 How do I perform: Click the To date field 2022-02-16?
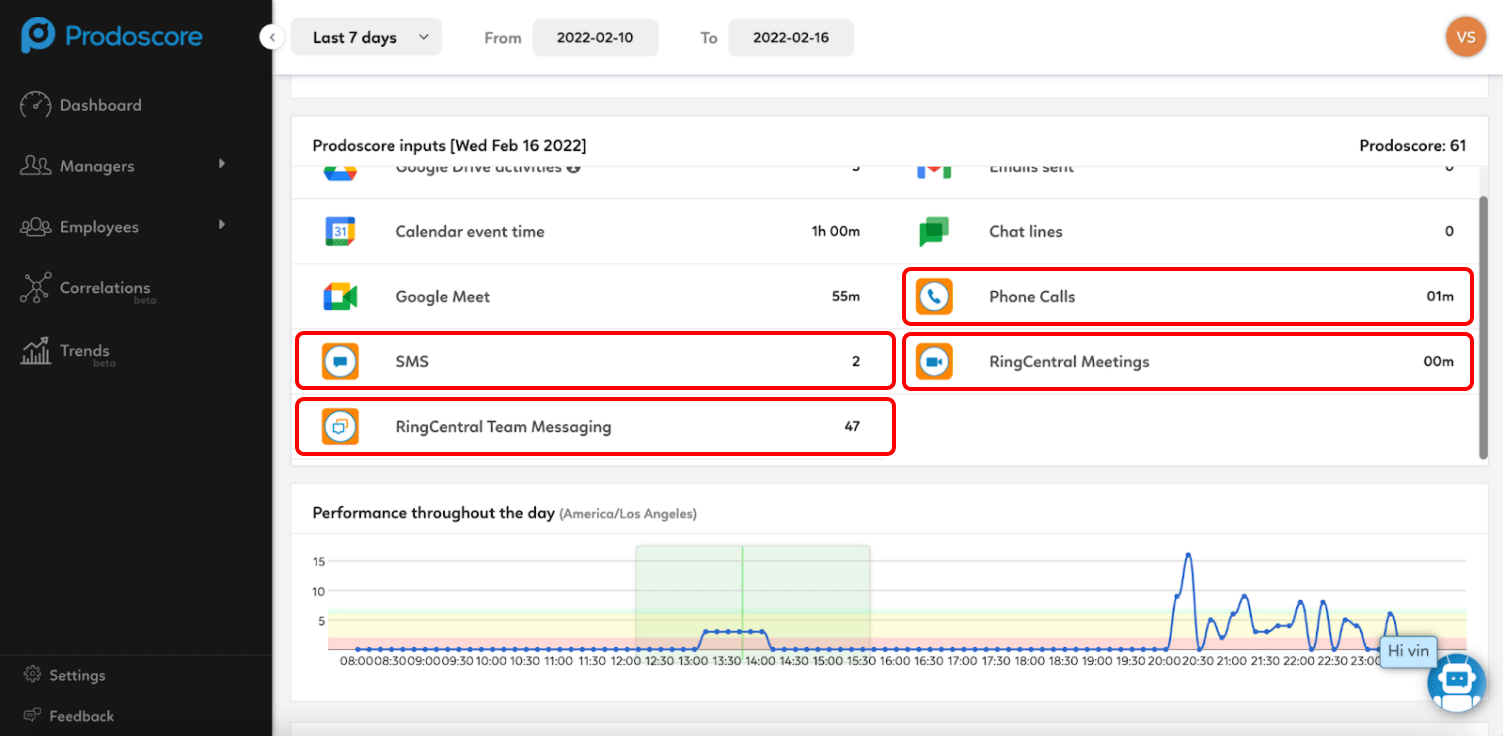click(x=791, y=37)
